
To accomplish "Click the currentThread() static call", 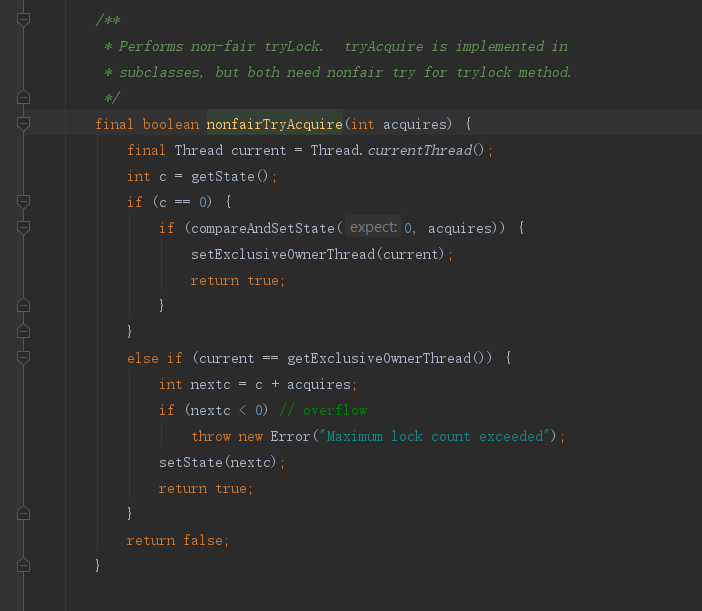I will point(426,150).
